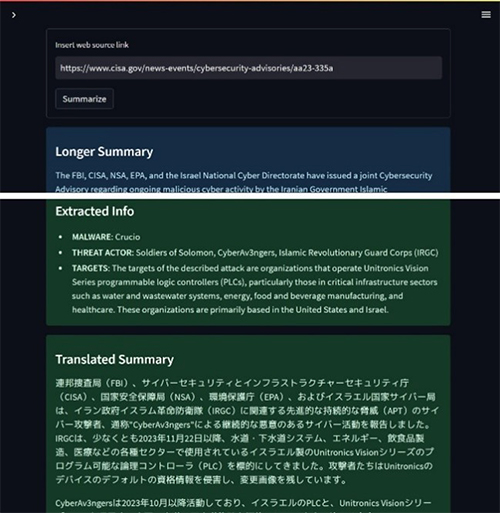Viewport: 500px width, 513px height.
Task: Open the hamburger main menu
Action: point(486,15)
